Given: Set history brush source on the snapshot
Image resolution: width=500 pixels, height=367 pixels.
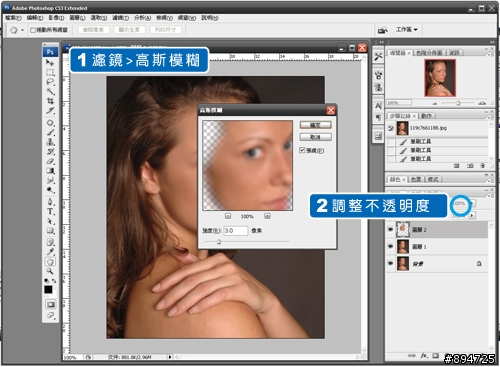Looking at the screenshot, I should click(390, 128).
